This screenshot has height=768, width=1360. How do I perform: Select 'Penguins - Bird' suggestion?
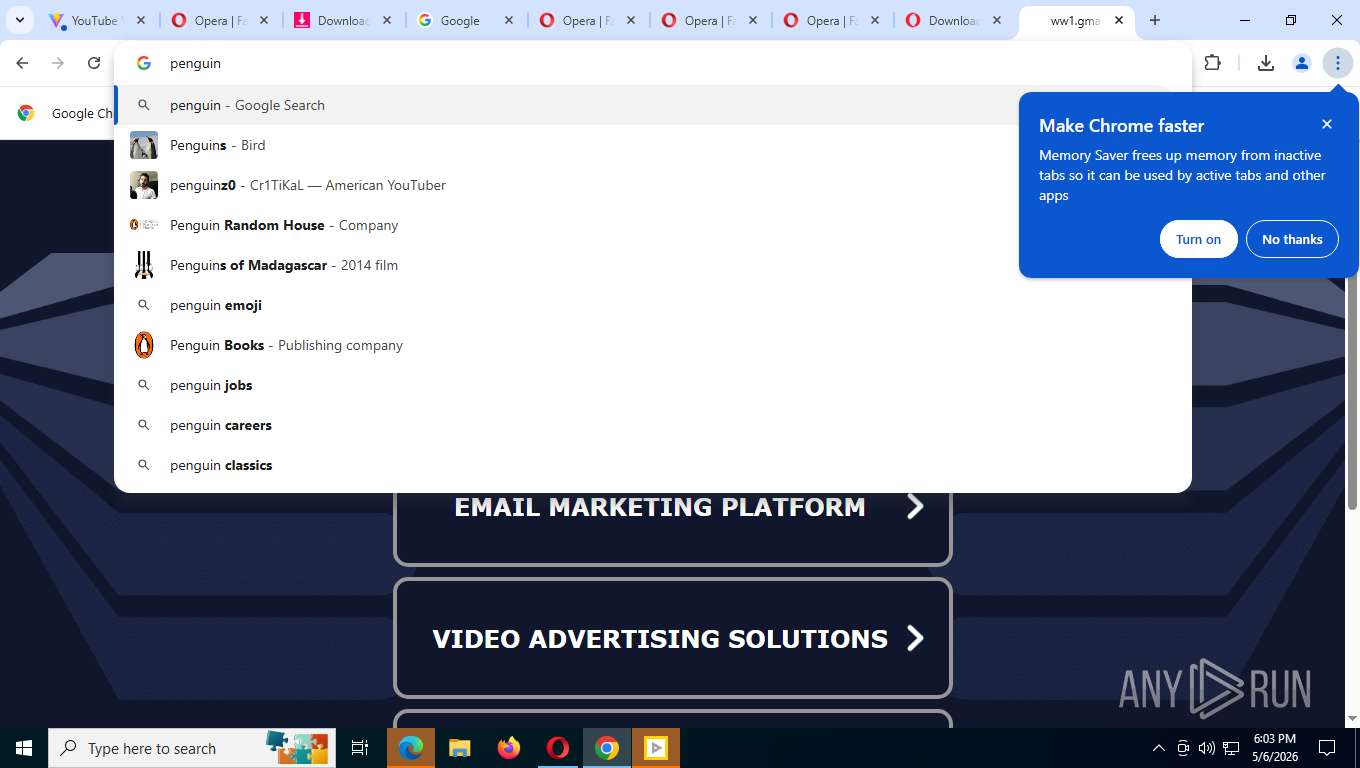coord(653,145)
